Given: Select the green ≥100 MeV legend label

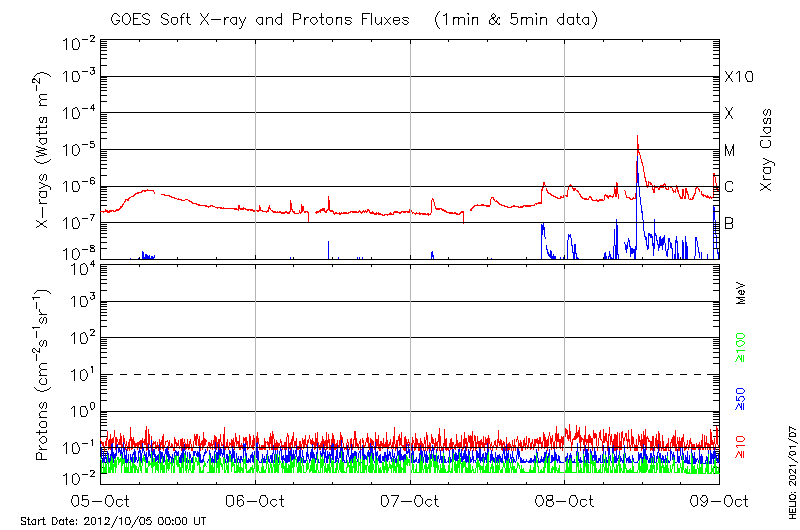Looking at the screenshot, I should [x=741, y=347].
